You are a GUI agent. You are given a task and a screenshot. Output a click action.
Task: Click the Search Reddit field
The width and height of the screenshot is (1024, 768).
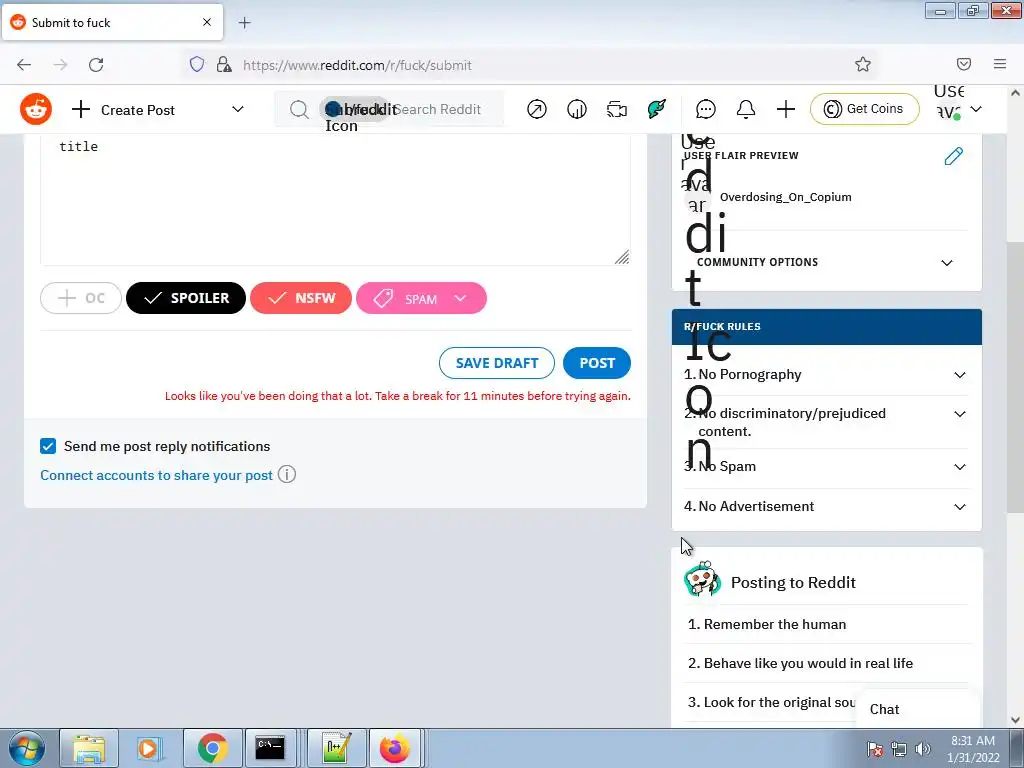pos(389,109)
